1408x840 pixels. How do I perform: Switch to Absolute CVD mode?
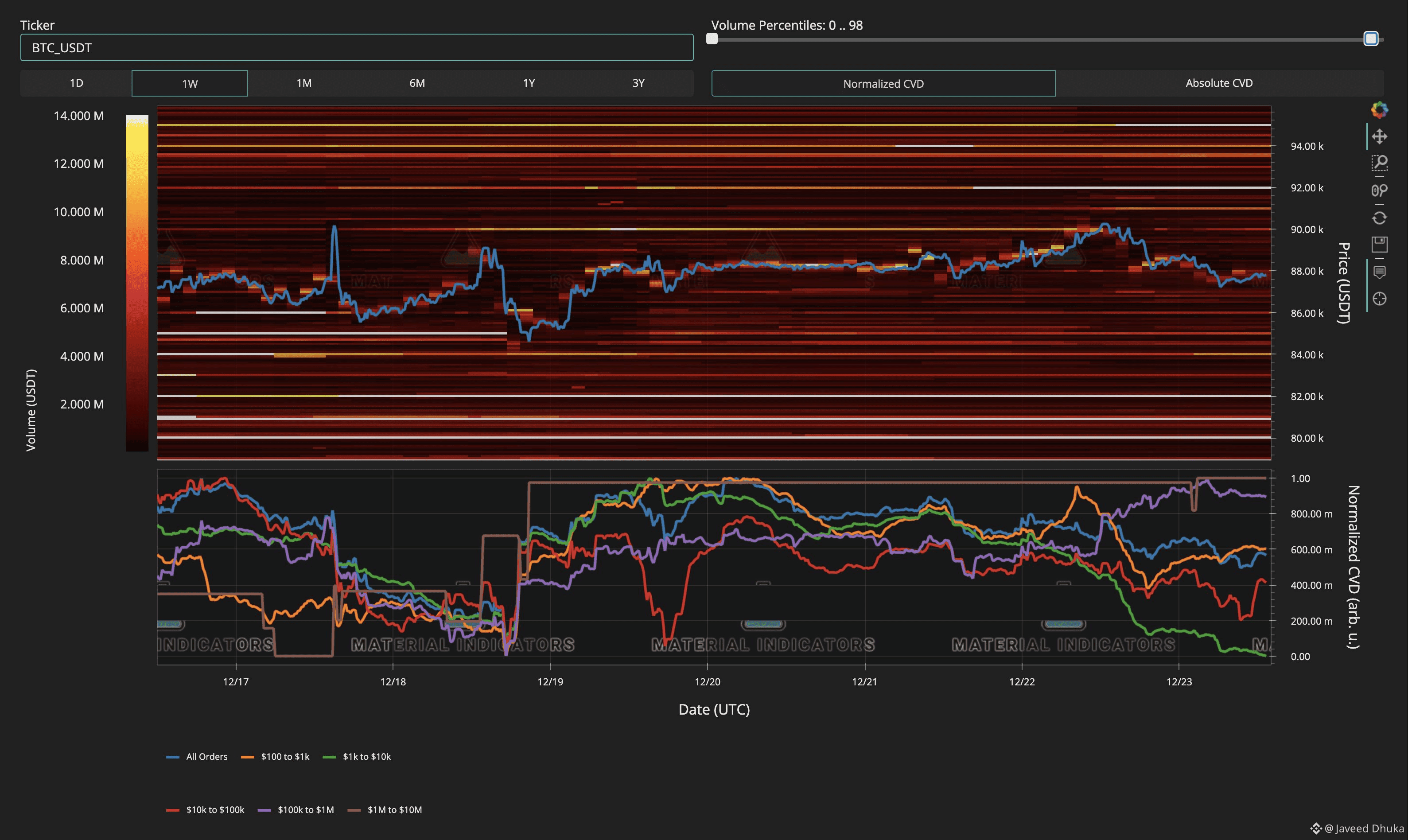[1219, 83]
